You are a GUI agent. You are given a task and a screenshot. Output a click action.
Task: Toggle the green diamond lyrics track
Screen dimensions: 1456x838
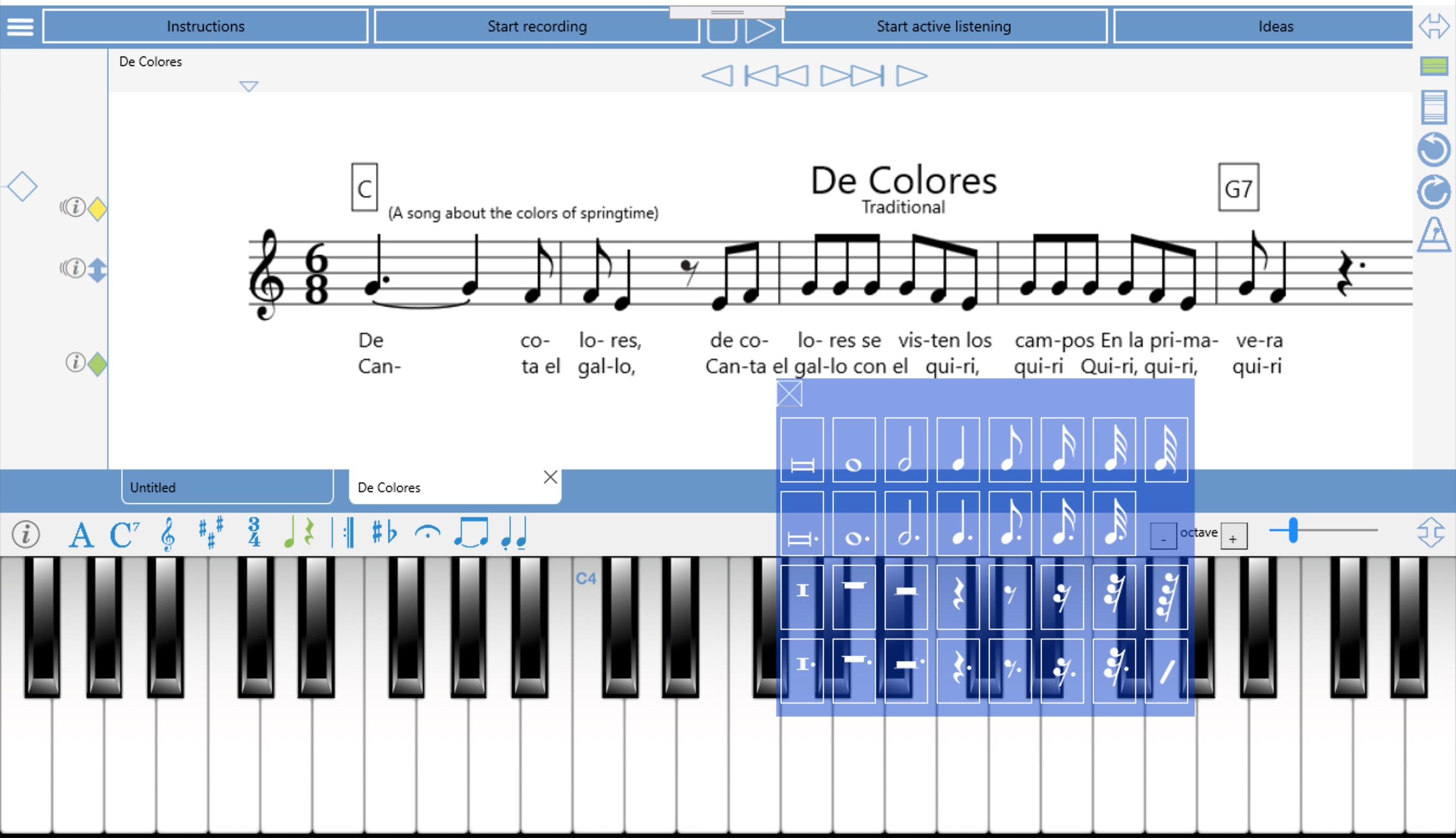(97, 364)
